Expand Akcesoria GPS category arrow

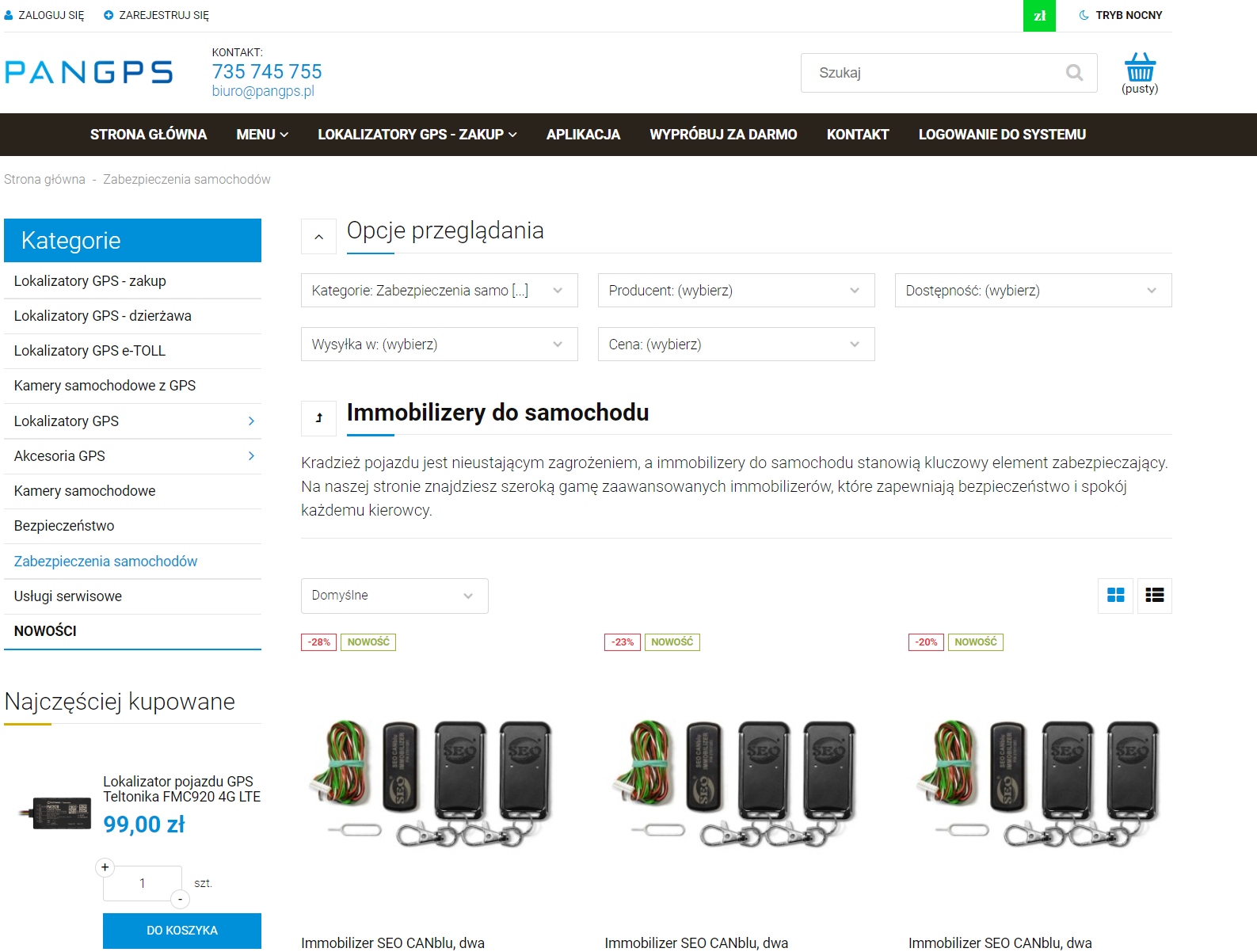click(251, 456)
